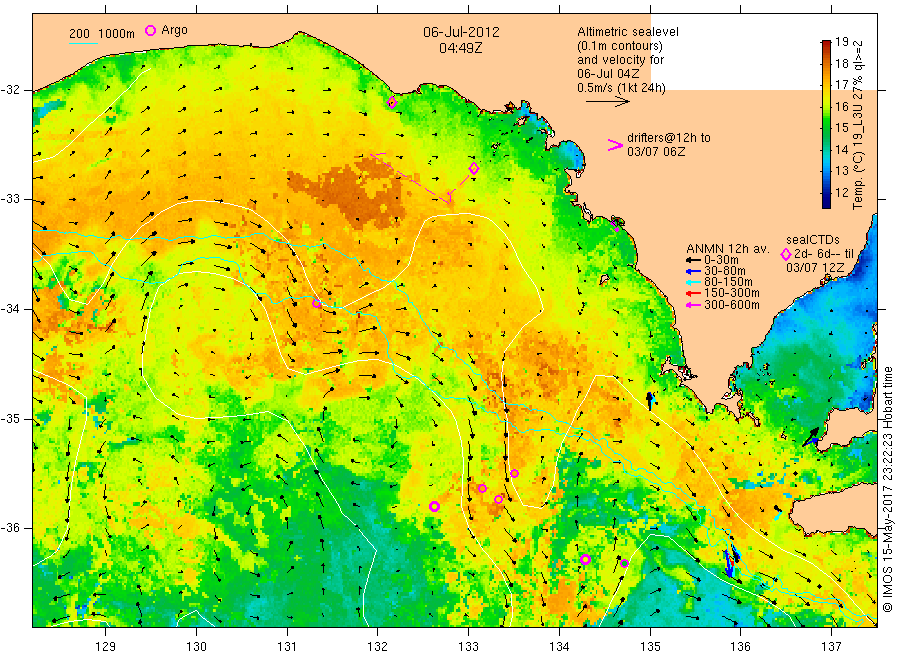The image size is (900, 660).
Task: Click the -32 latitude axis label
Action: pyautogui.click(x=10, y=90)
